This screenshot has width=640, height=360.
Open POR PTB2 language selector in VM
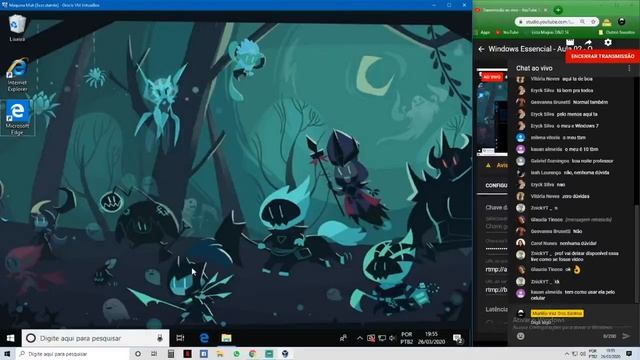407,338
